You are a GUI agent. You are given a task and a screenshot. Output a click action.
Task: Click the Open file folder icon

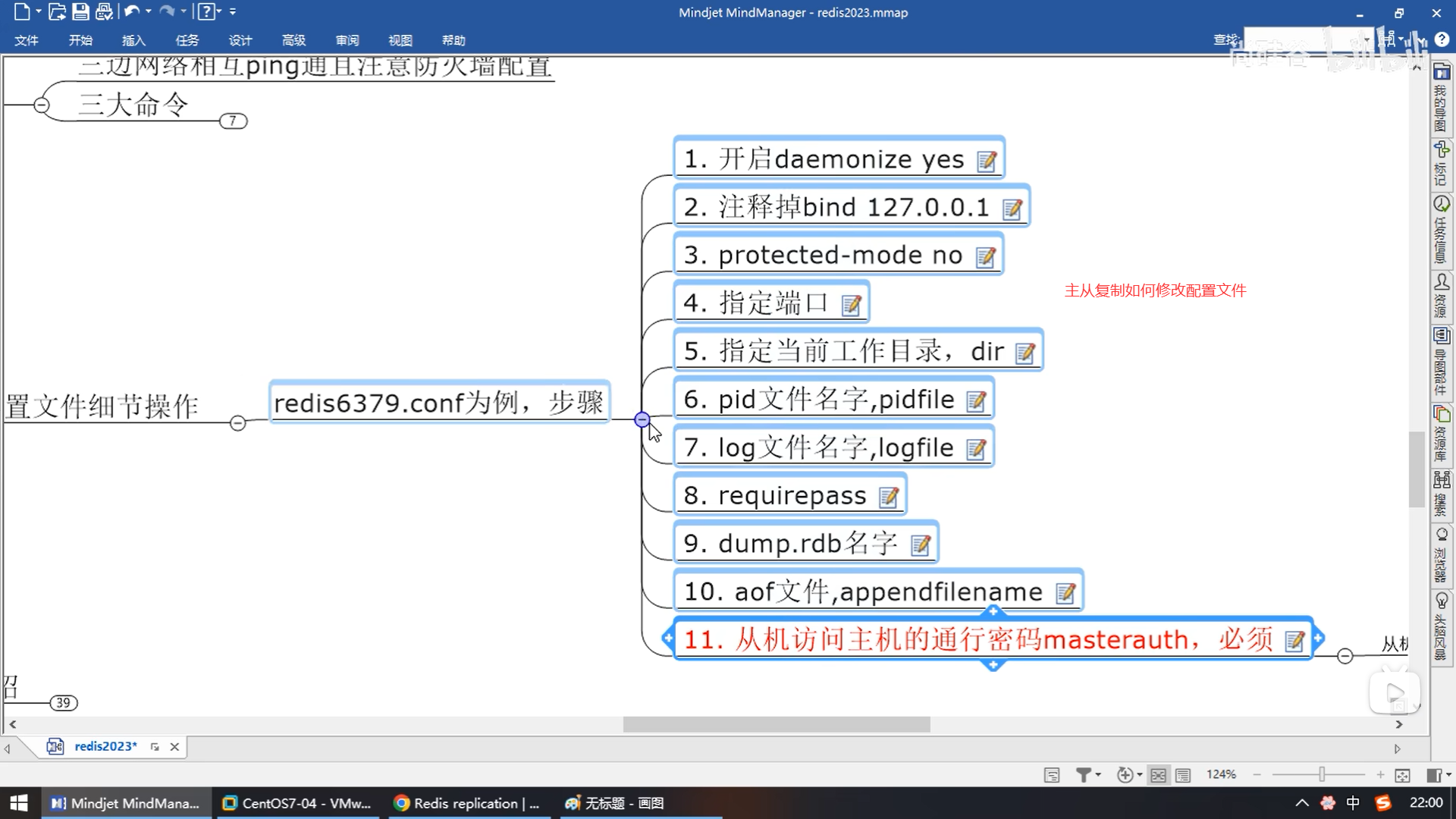coord(57,11)
